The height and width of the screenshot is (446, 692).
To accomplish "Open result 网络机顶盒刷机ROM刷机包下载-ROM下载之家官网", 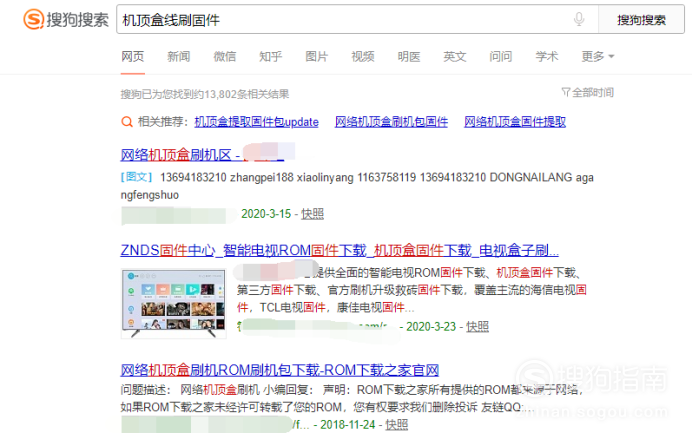I will pyautogui.click(x=279, y=370).
